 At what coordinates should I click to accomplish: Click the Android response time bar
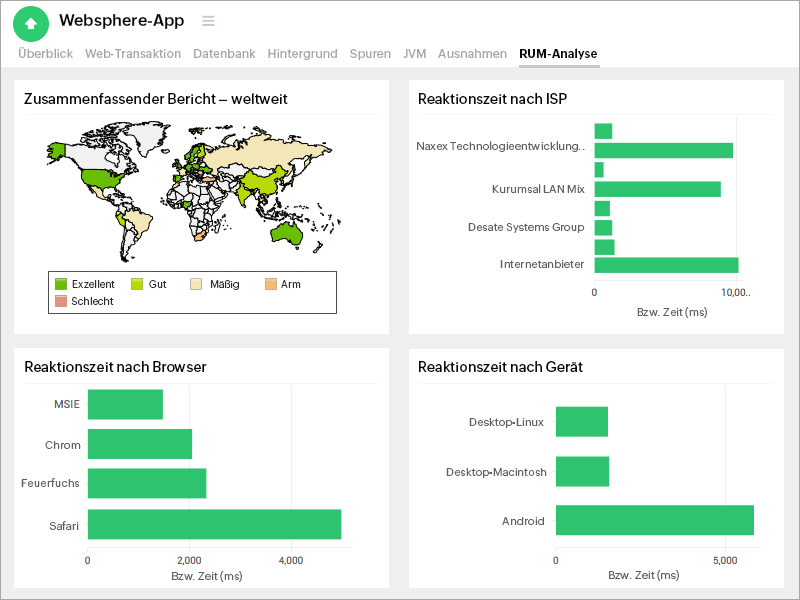tap(654, 520)
